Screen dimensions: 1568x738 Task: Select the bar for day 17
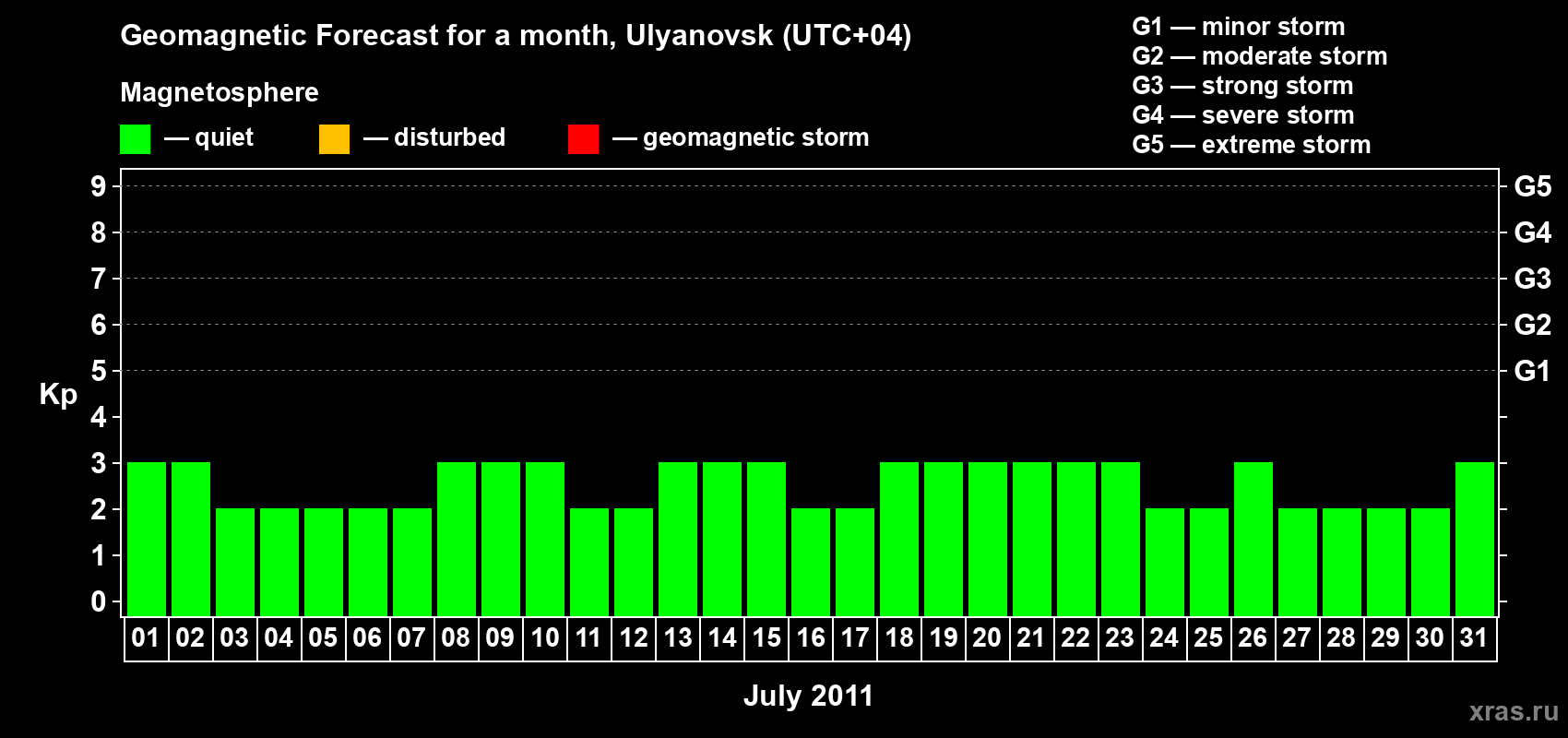coord(855,562)
